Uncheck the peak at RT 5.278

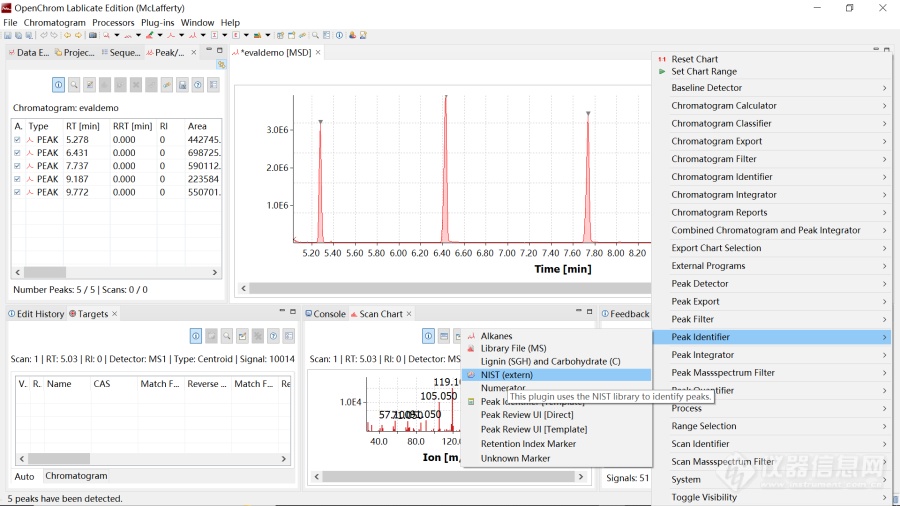[x=18, y=140]
